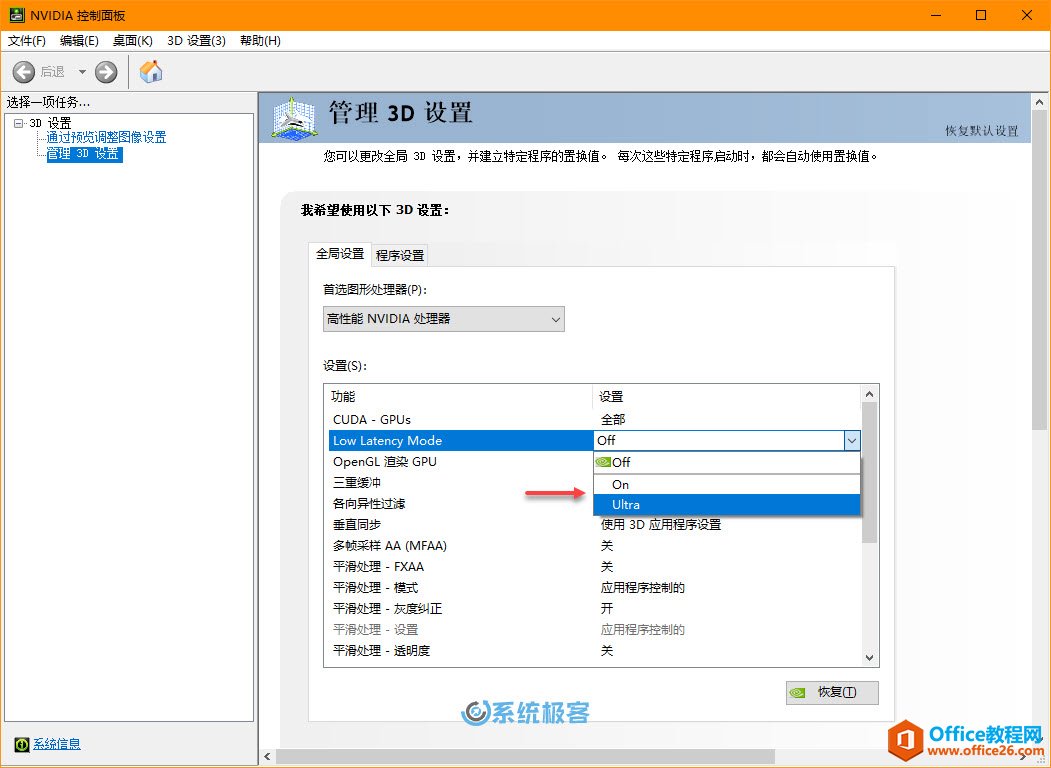The width and height of the screenshot is (1051, 768).
Task: Select the Off option with NVIDIA icon
Action: (621, 462)
